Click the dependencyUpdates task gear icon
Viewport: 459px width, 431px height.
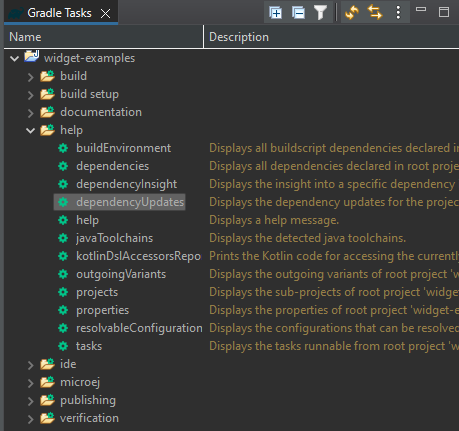63,202
